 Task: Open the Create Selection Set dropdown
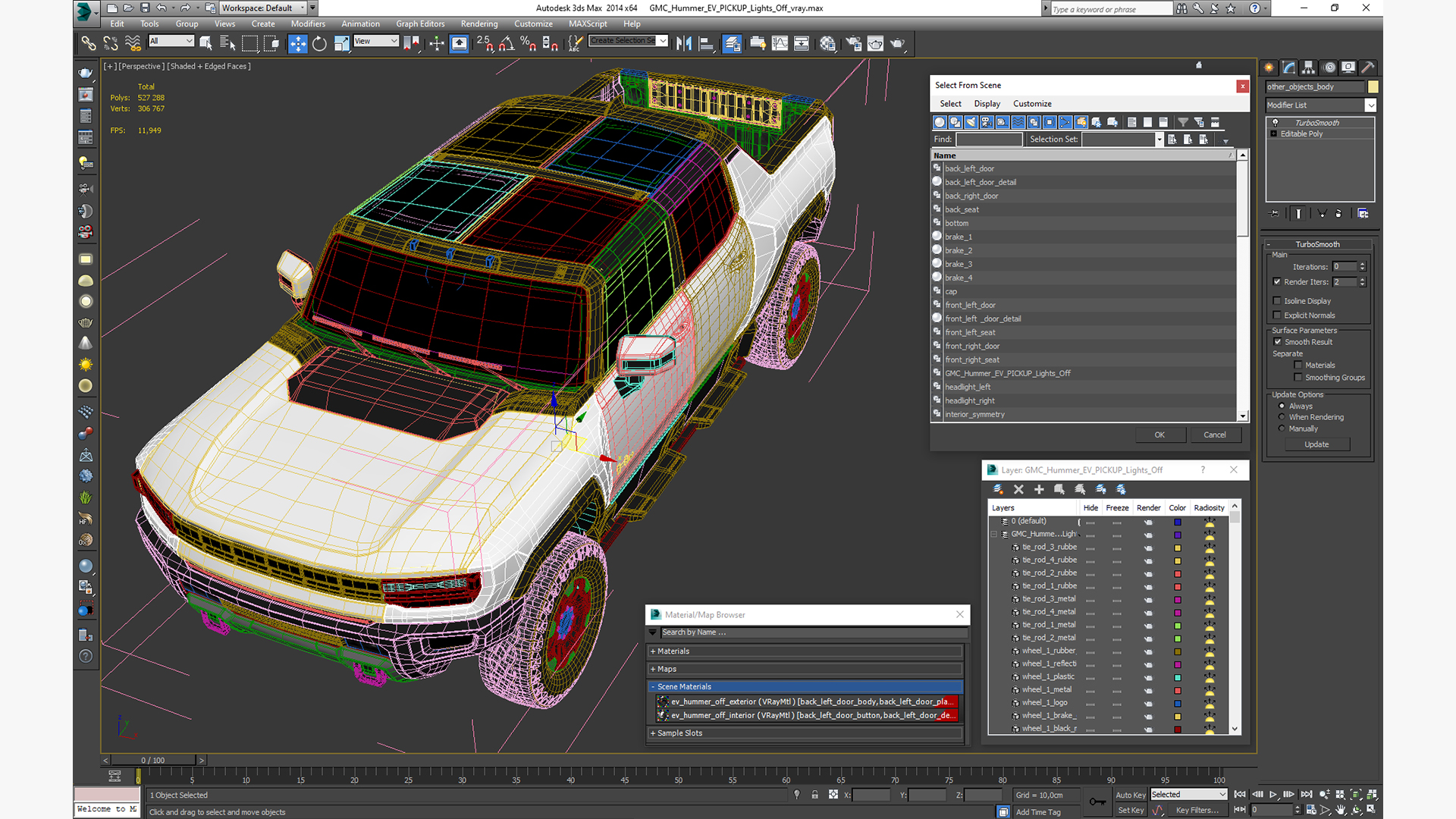pyautogui.click(x=629, y=41)
